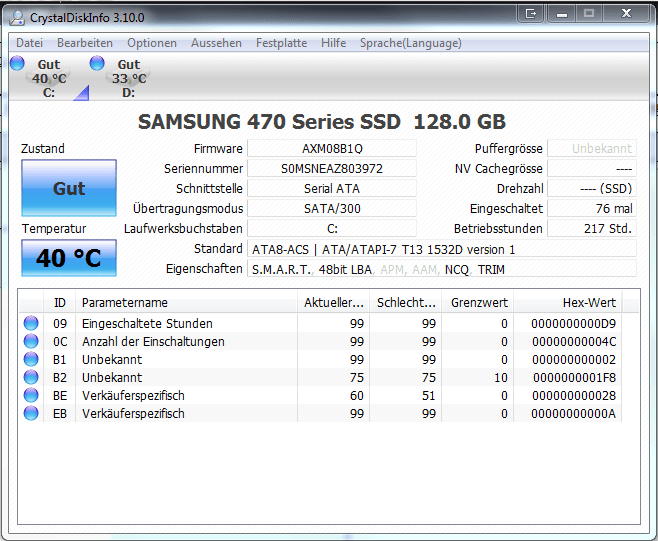Select the Eingeschaltete Stunden parameter name
The height and width of the screenshot is (541, 658).
pyautogui.click(x=147, y=324)
